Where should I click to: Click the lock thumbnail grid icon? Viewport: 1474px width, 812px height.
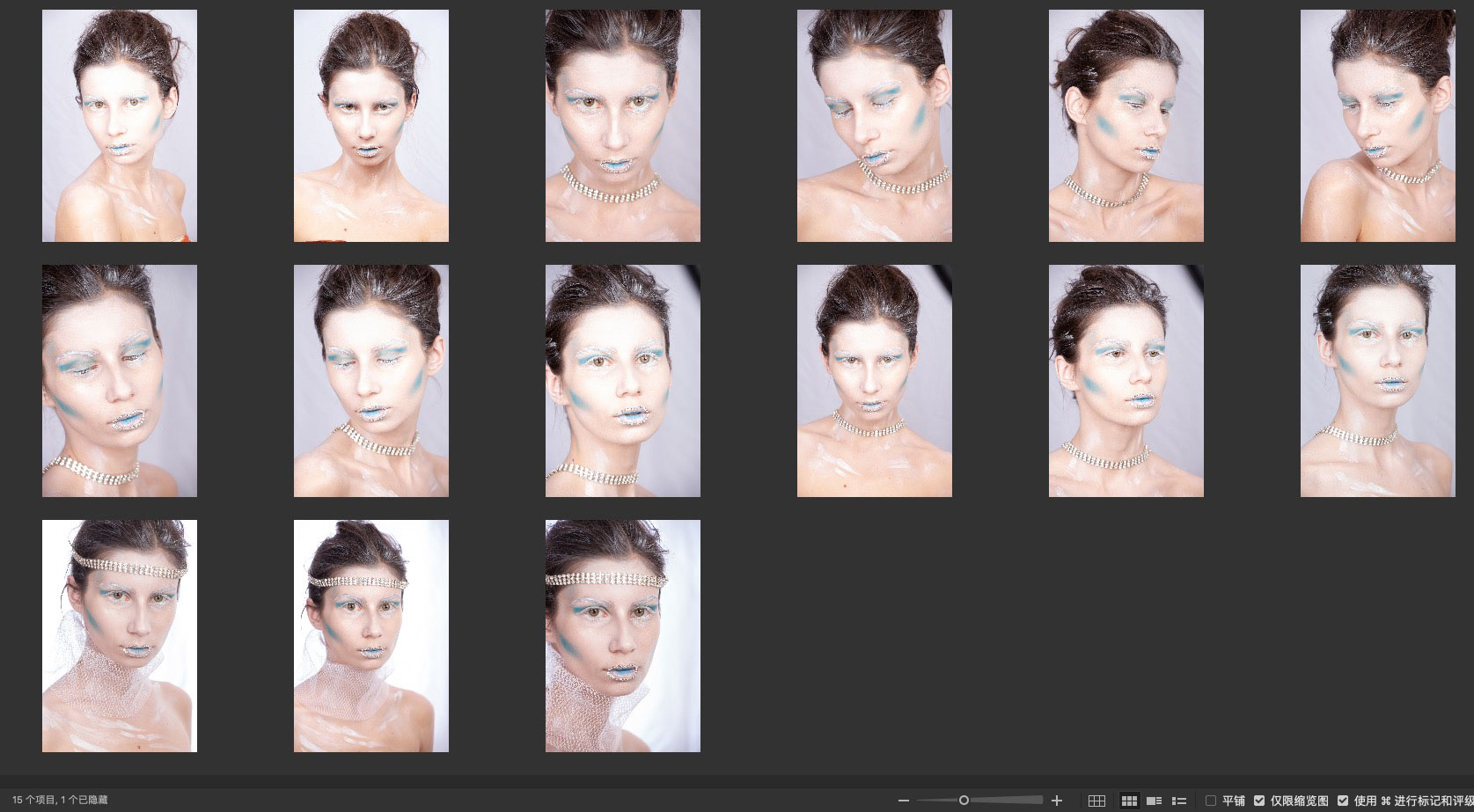point(1096,801)
